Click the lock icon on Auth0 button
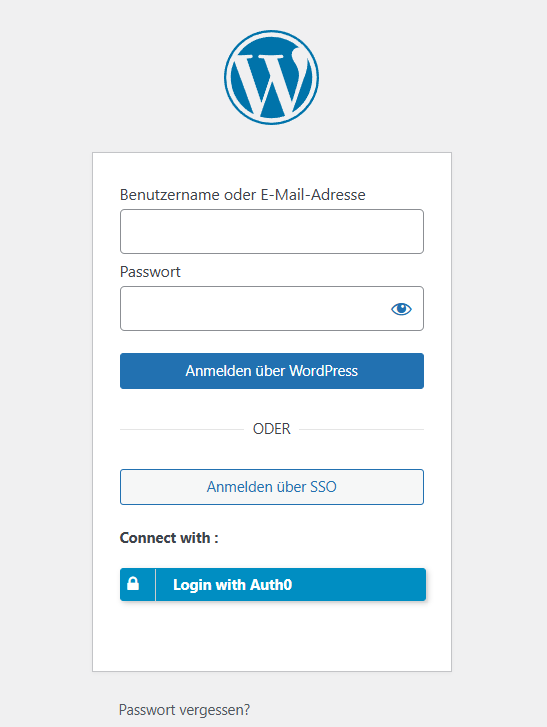The width and height of the screenshot is (547, 727). pos(133,584)
